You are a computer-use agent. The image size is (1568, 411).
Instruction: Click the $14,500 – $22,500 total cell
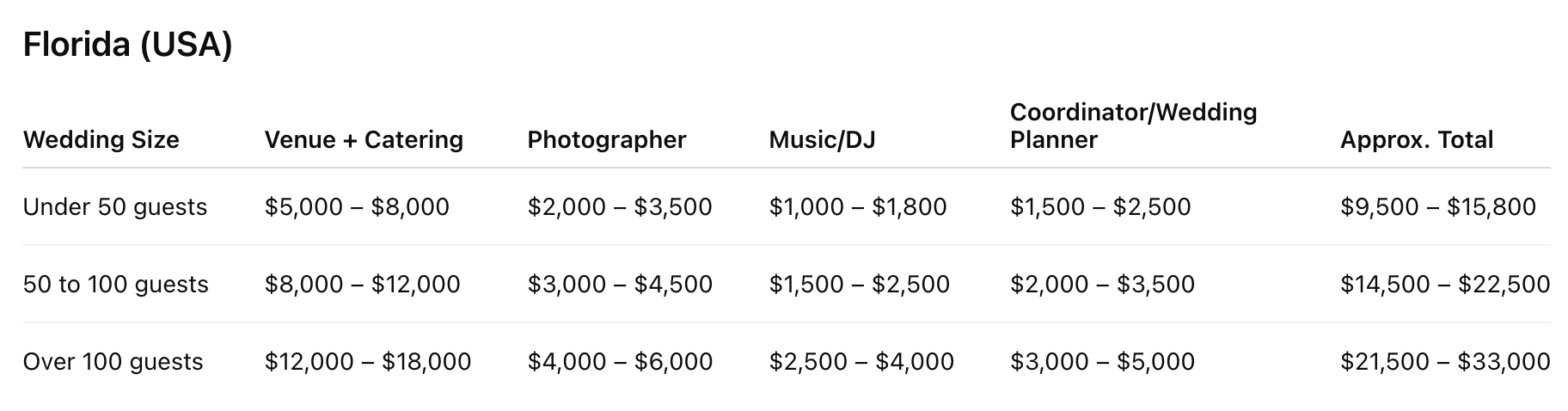pos(1444,285)
